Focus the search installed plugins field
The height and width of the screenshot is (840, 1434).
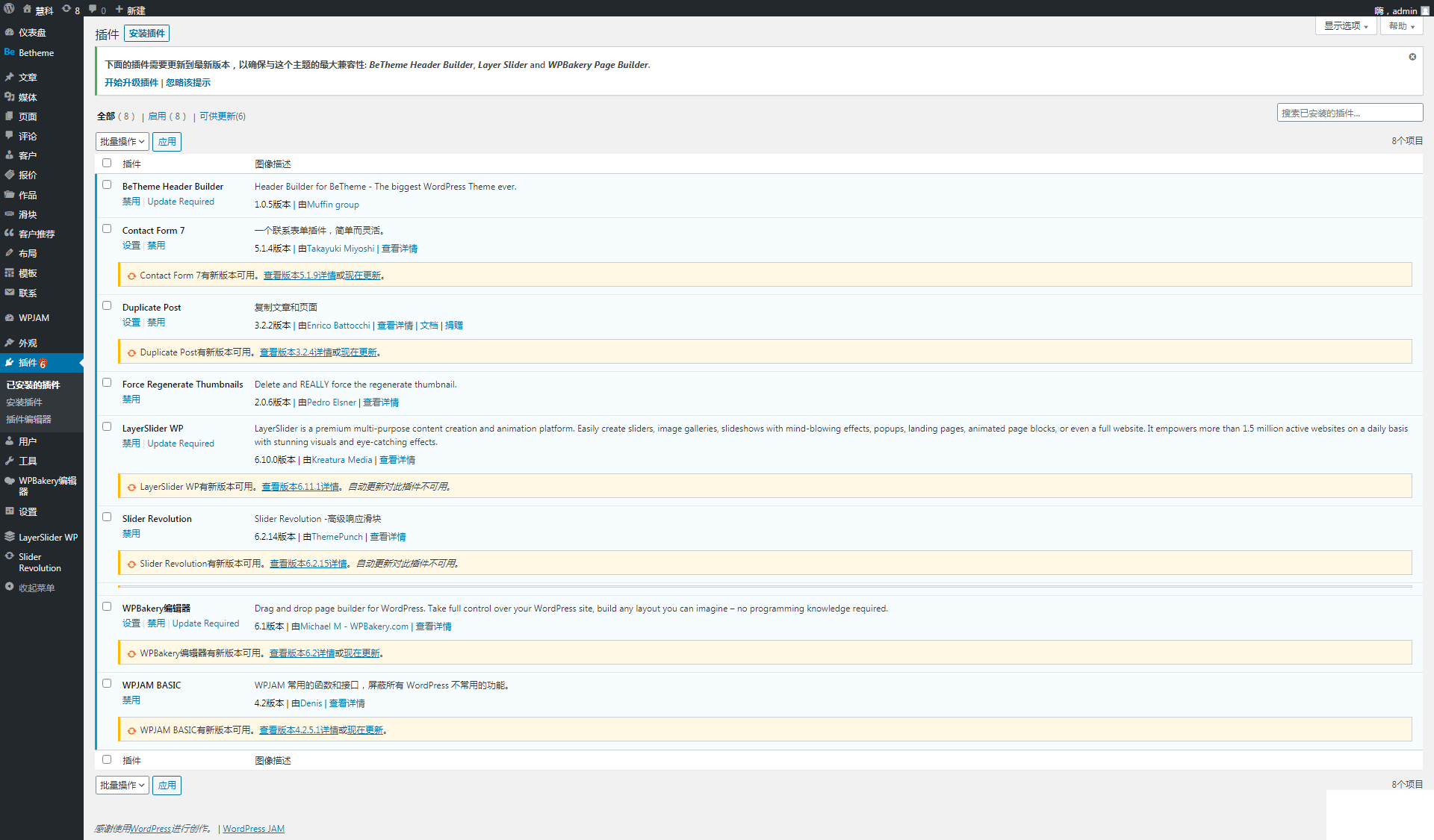[1350, 113]
